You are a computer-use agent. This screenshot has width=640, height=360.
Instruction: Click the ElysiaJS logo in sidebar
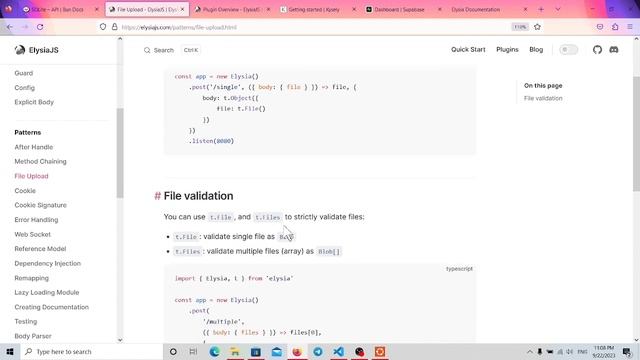[x=37, y=50]
